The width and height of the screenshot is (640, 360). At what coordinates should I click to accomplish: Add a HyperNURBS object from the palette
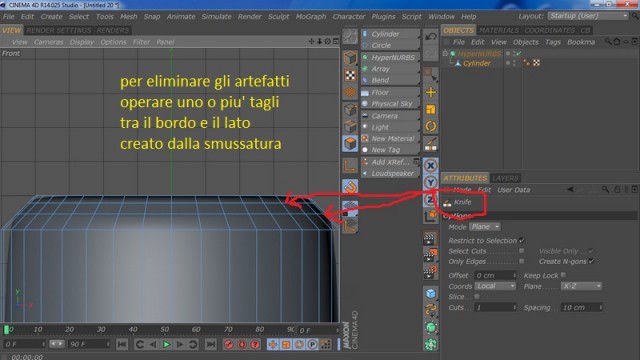[390, 58]
